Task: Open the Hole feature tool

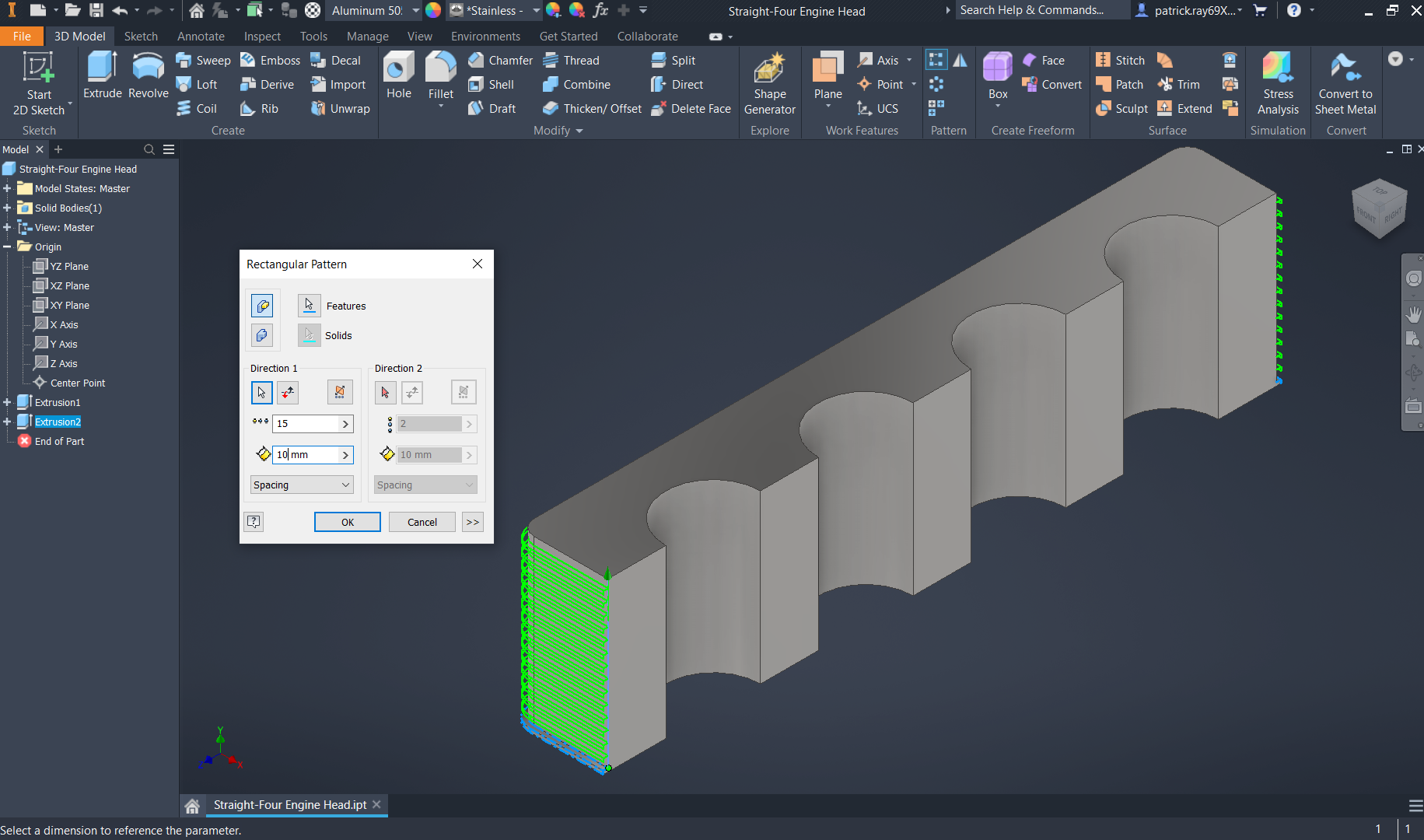Action: tap(398, 68)
